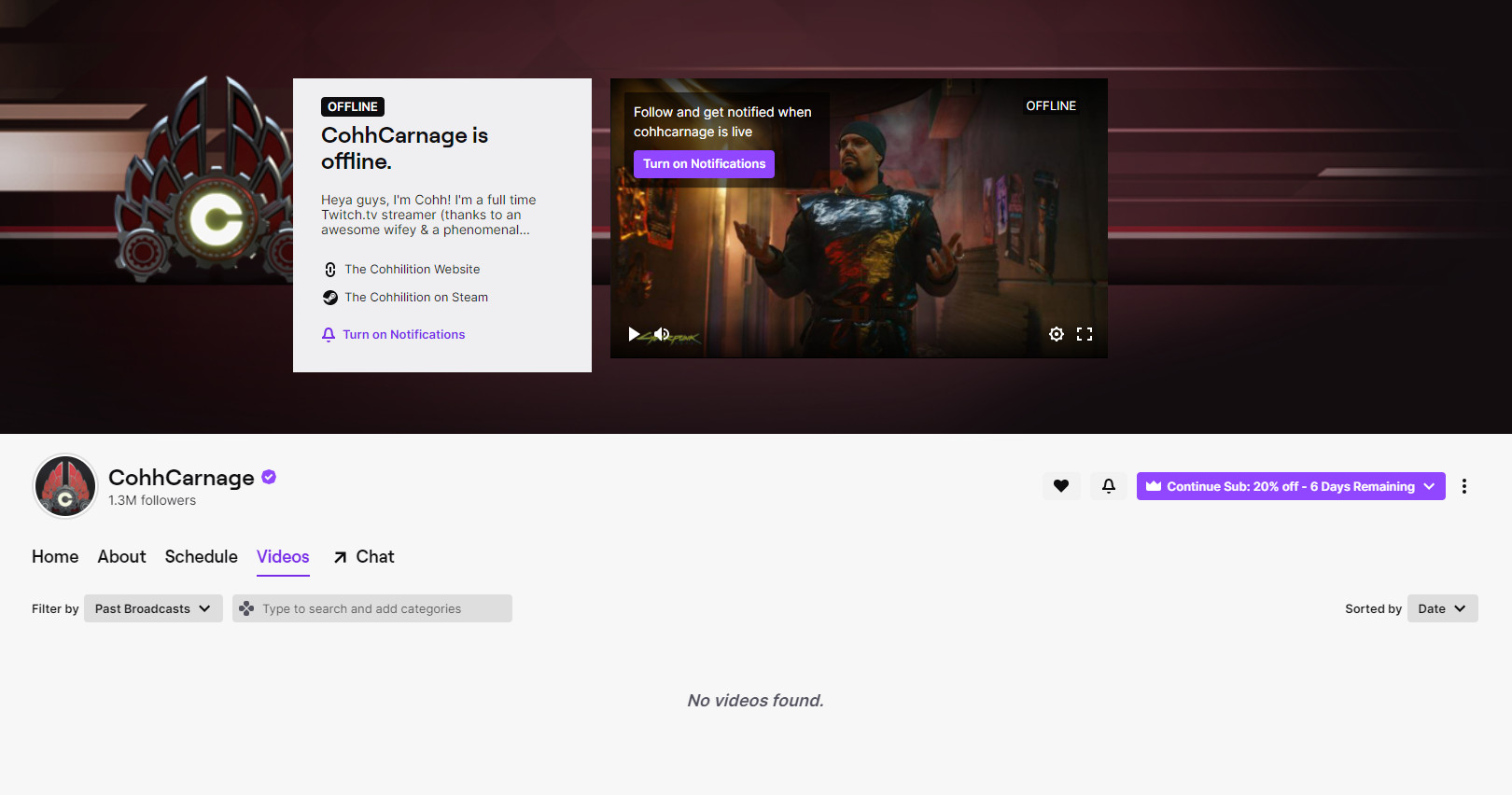
Task: Open video player settings gear
Action: [x=1057, y=334]
